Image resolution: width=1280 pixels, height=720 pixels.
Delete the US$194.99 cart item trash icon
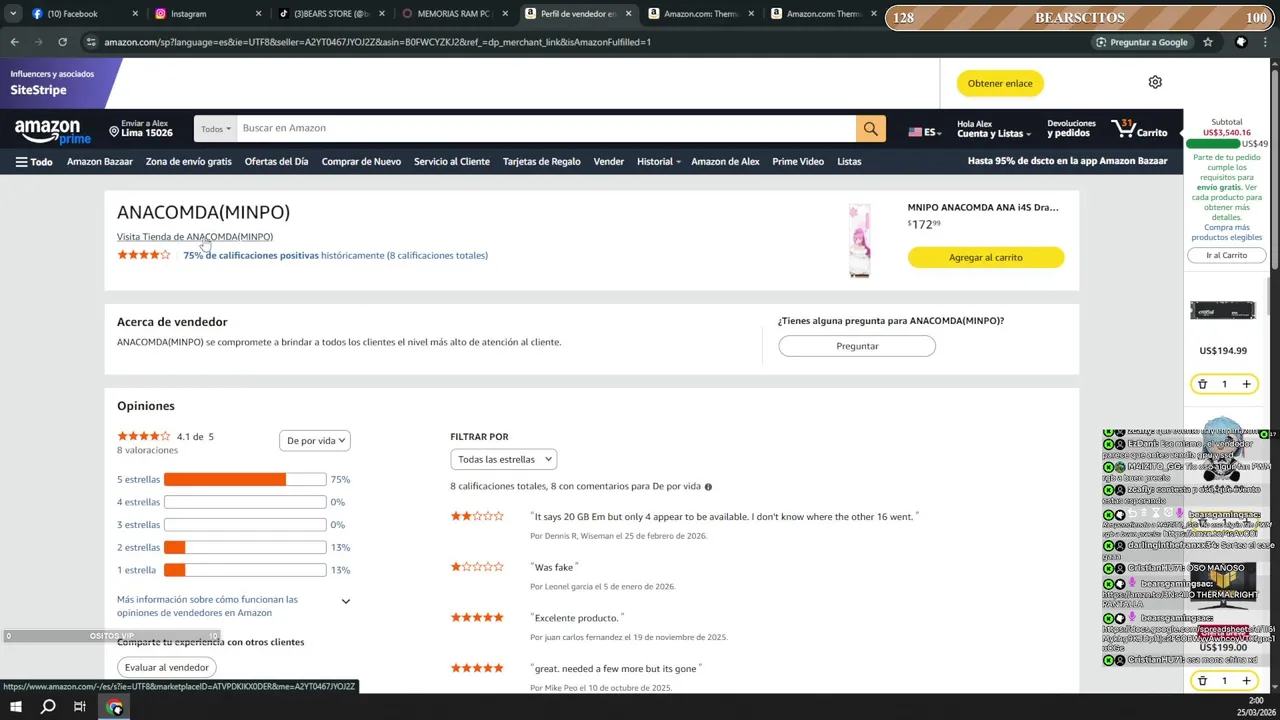[x=1202, y=384]
